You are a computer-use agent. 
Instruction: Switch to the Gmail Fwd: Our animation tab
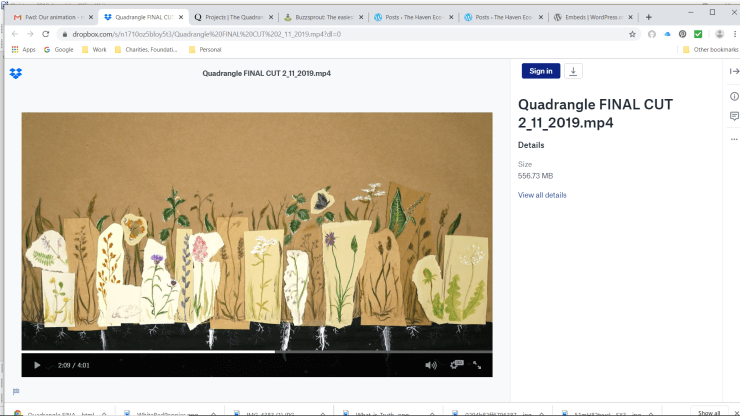(x=49, y=17)
